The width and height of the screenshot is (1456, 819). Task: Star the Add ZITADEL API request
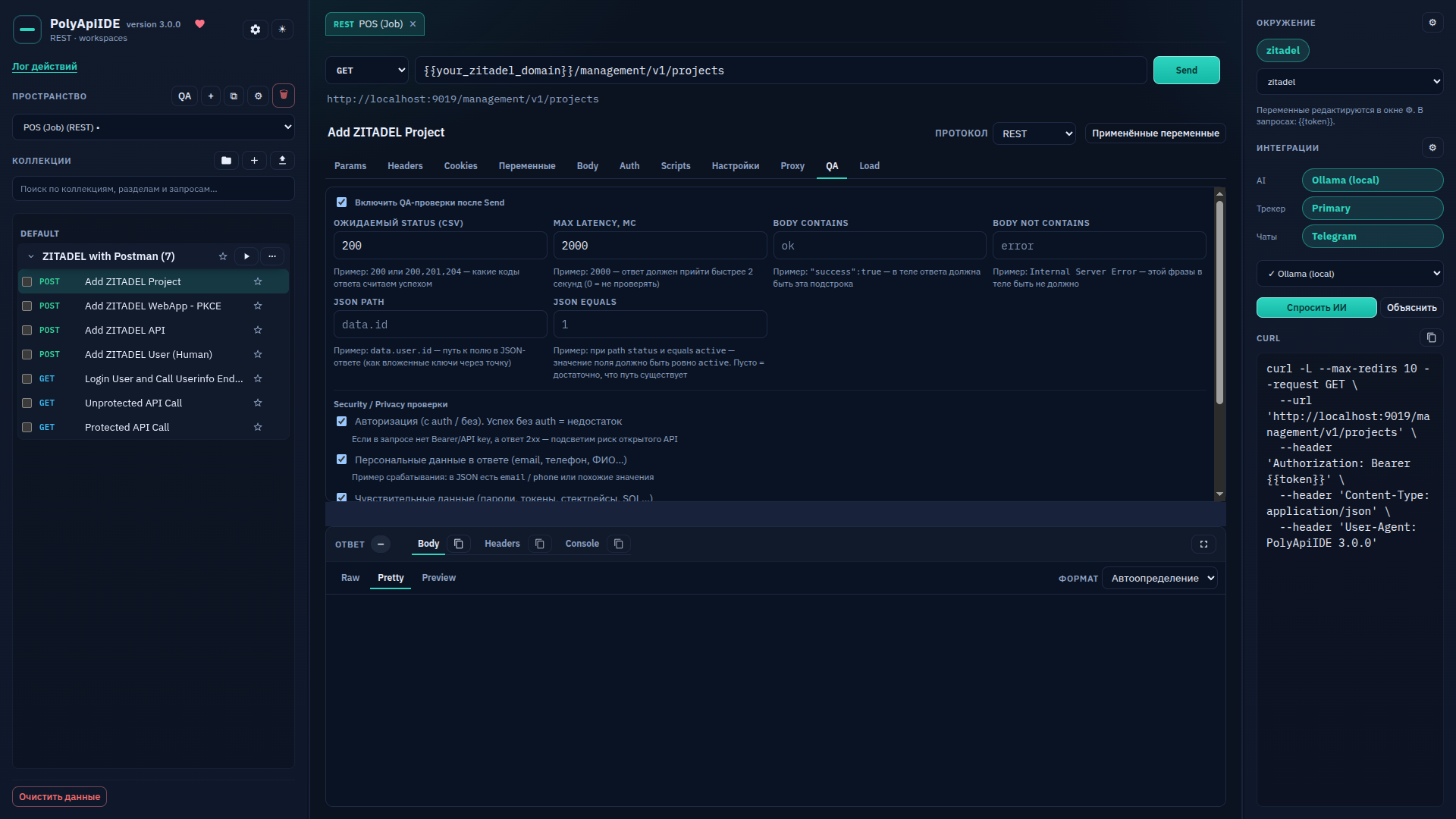pos(258,330)
